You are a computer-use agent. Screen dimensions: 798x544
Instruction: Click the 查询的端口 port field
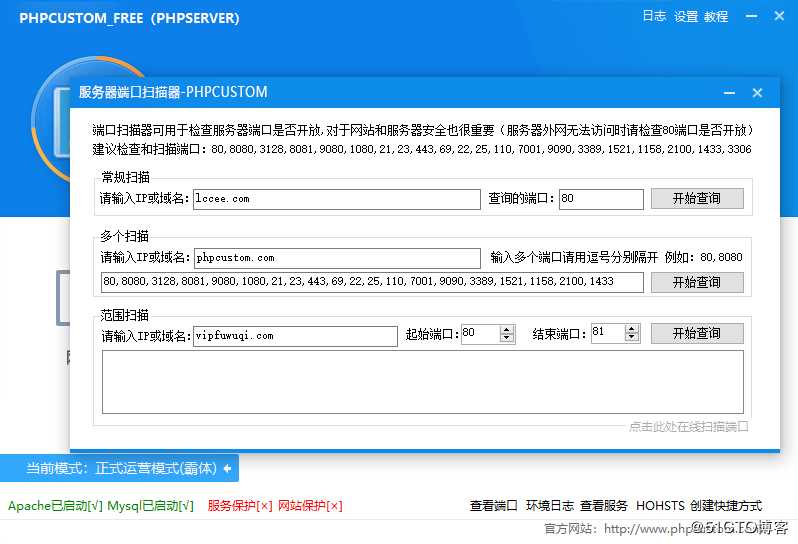click(x=601, y=199)
